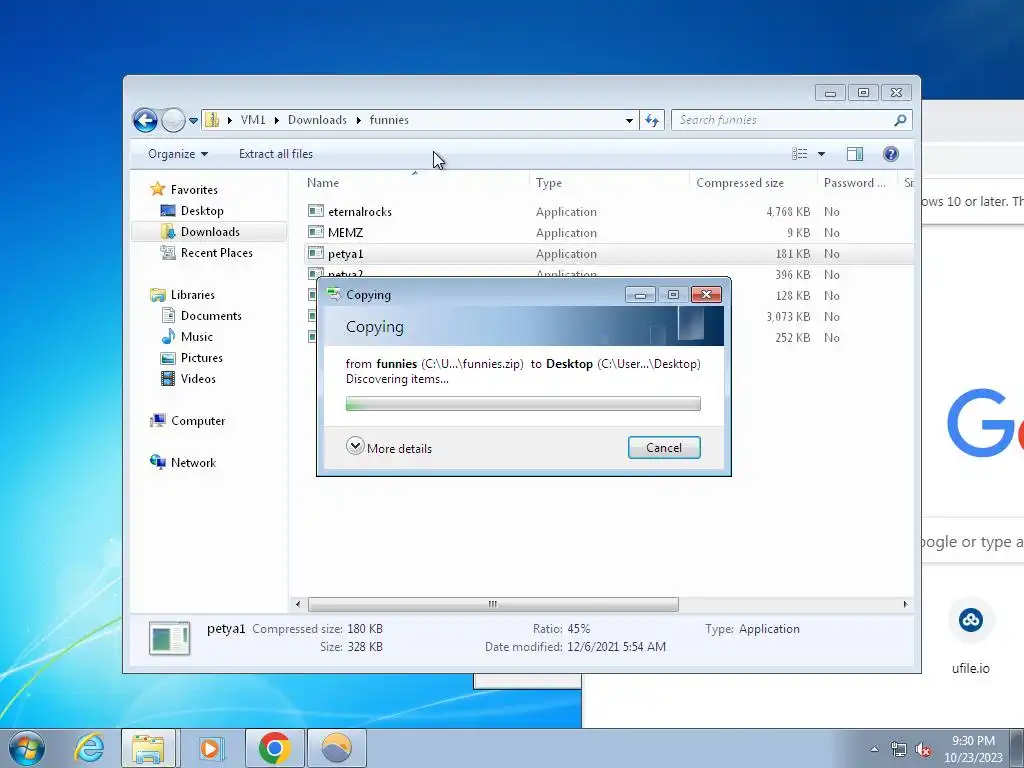Click the horizontal scrollbar thumb
The image size is (1024, 768).
point(493,604)
